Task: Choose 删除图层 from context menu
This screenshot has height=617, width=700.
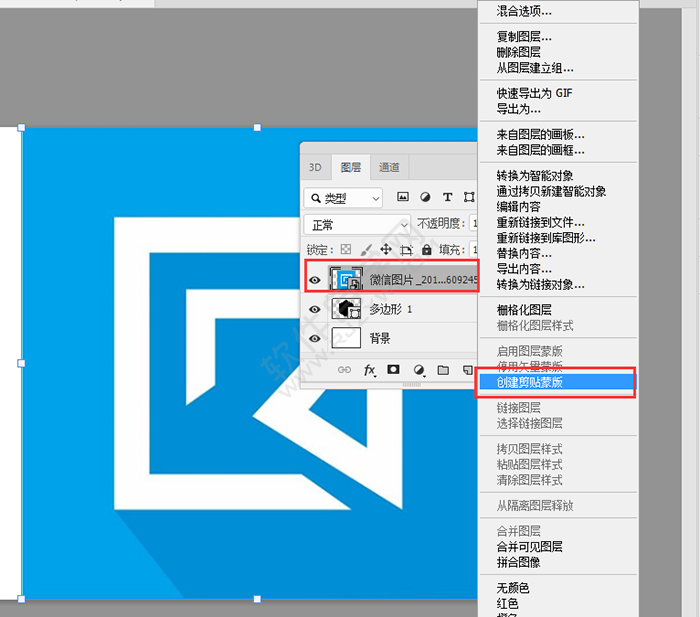Action: coord(518,52)
